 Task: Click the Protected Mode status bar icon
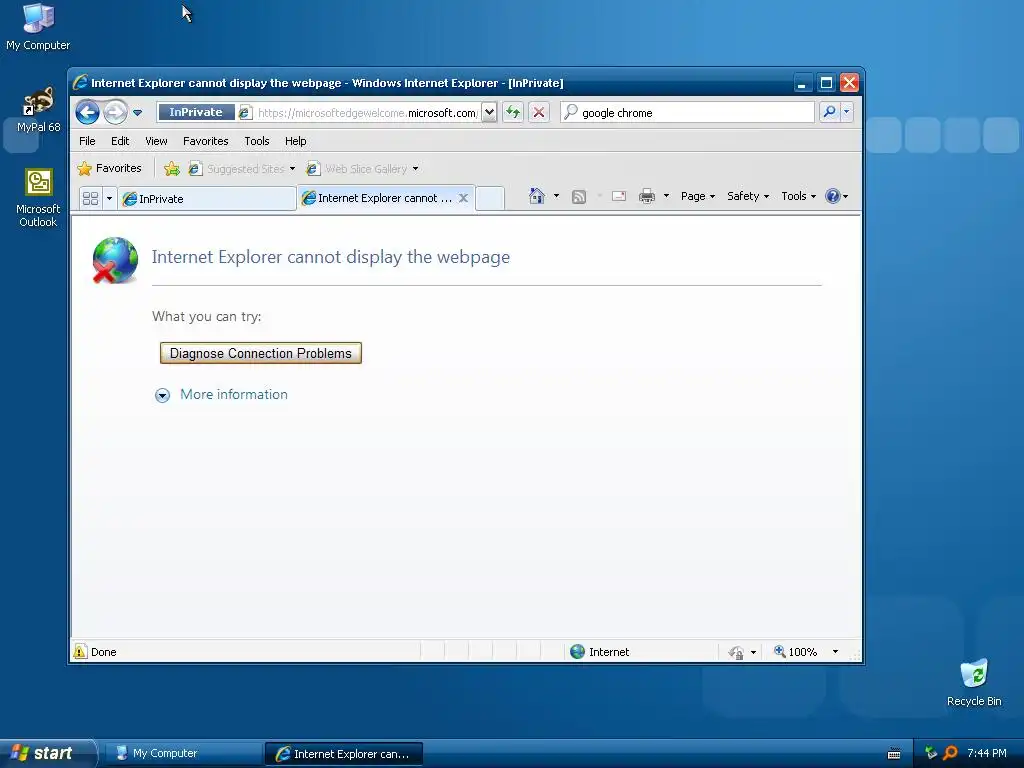(736, 652)
